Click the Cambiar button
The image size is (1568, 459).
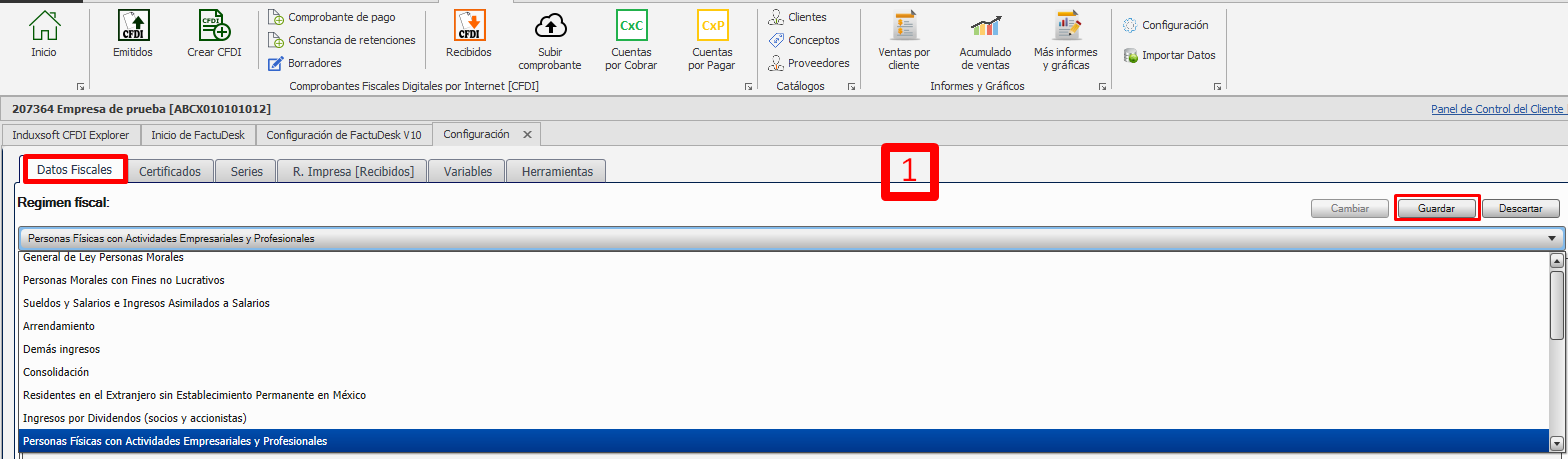tap(1350, 209)
